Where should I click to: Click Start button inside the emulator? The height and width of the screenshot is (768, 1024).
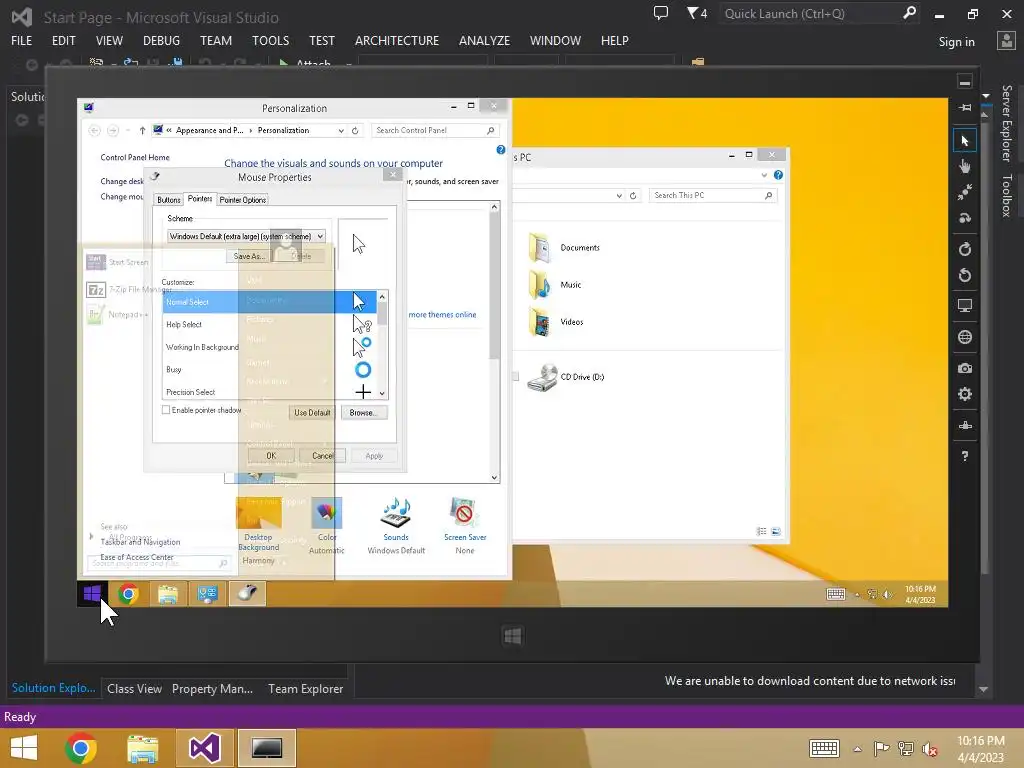pyautogui.click(x=92, y=594)
